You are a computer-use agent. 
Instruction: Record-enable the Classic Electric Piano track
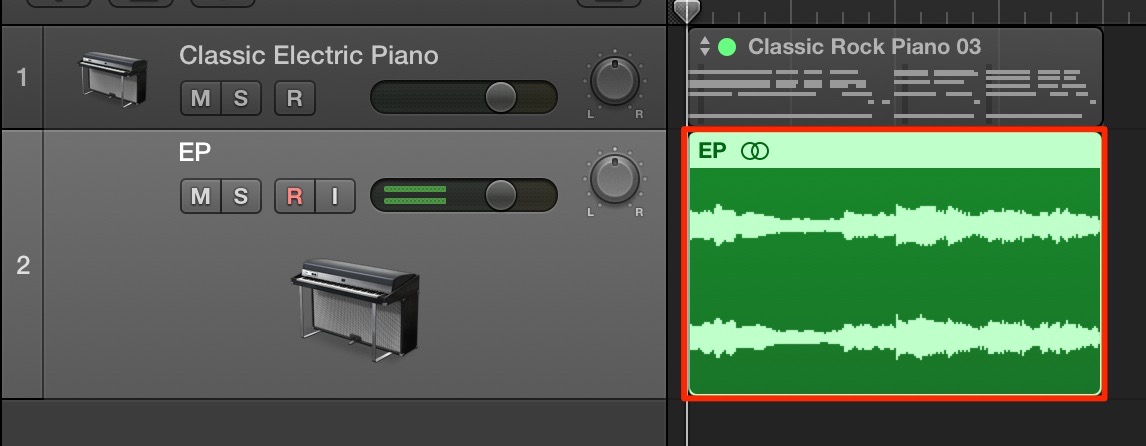295,99
